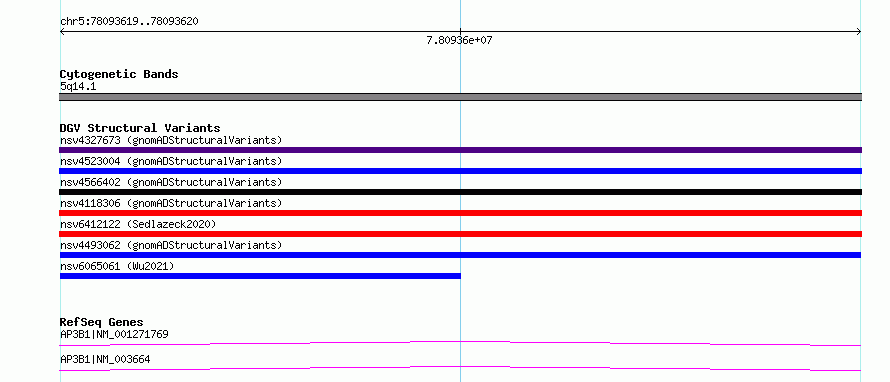Screen dimensions: 890x382
Task: Click the right arrowhead of the coordinate ruler
Action: pos(858,32)
